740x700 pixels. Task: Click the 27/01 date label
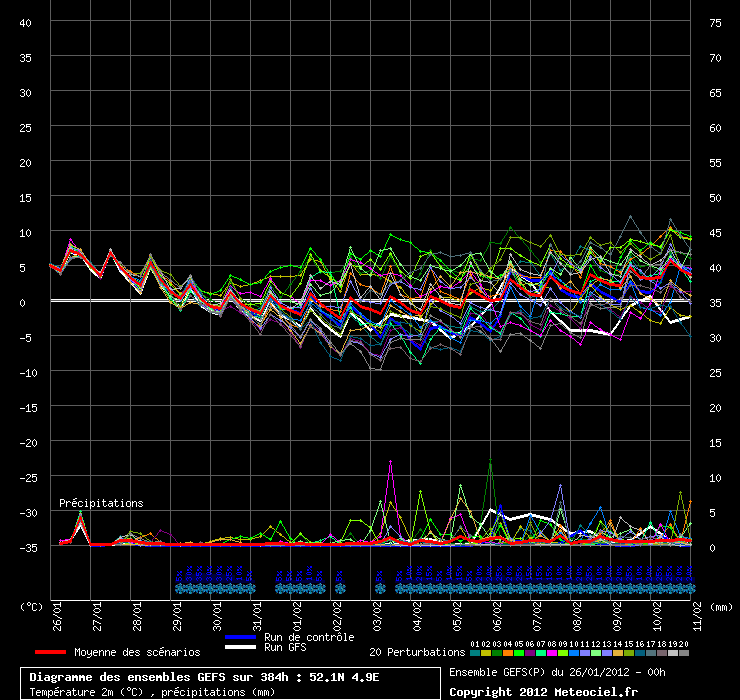pos(97,616)
